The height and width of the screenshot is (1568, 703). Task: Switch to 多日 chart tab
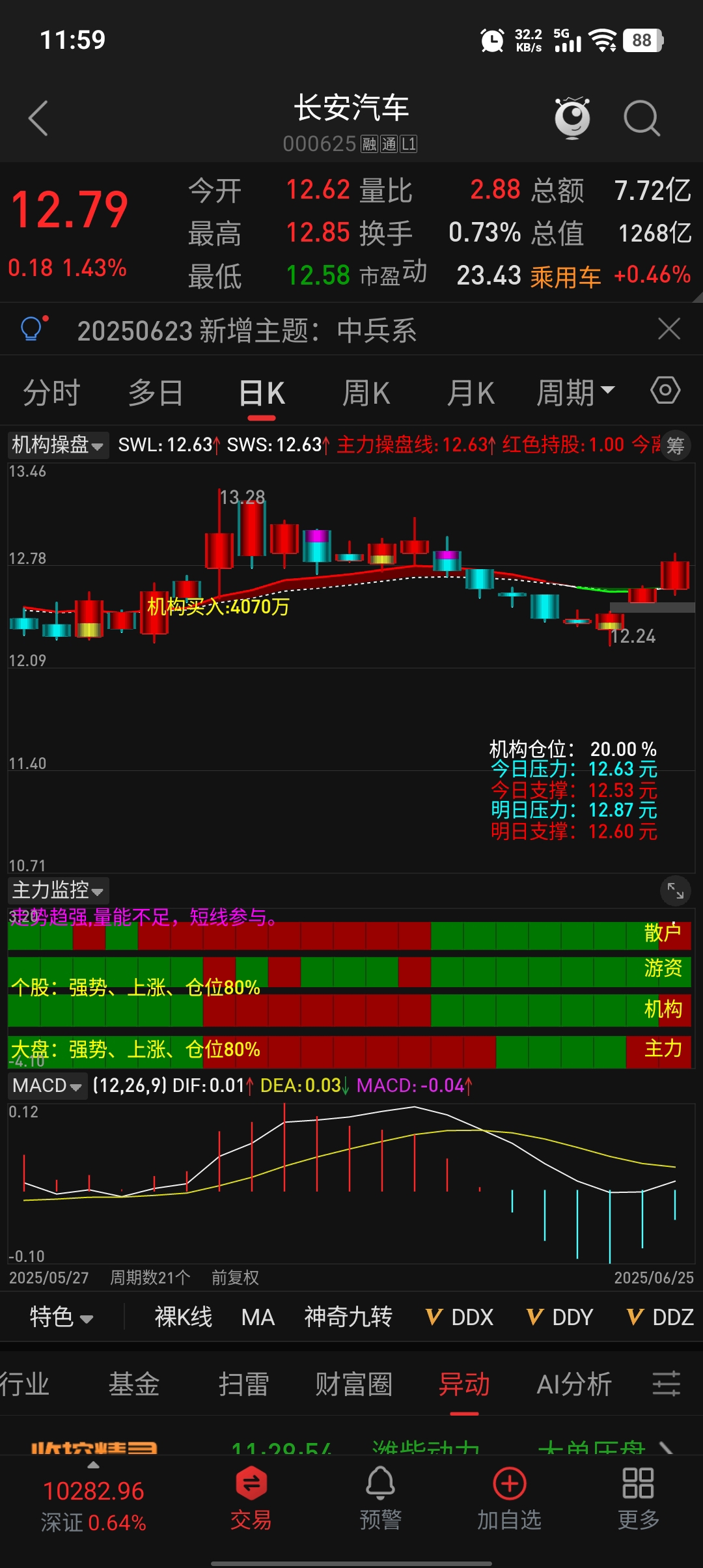(x=156, y=393)
